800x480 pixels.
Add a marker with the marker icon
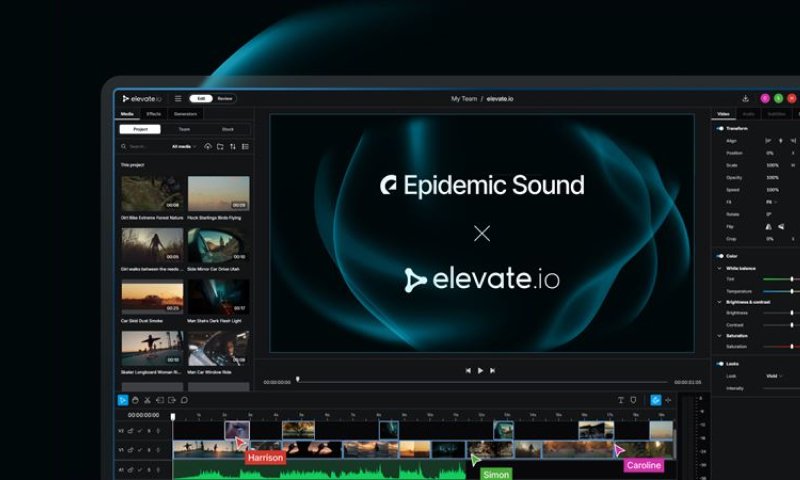point(633,400)
